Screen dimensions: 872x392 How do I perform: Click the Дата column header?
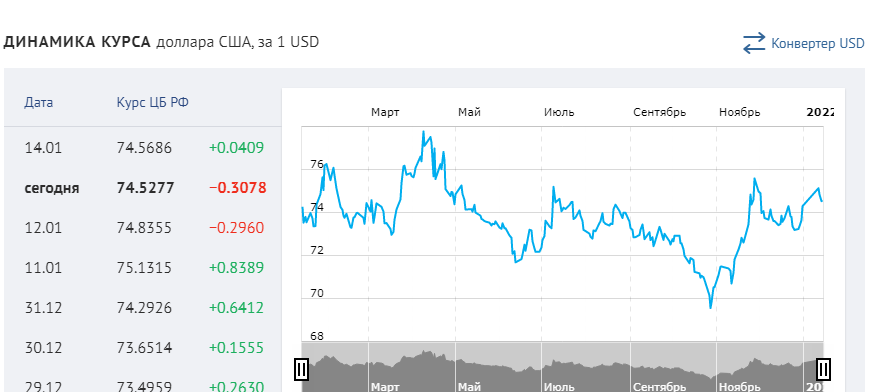coord(39,103)
